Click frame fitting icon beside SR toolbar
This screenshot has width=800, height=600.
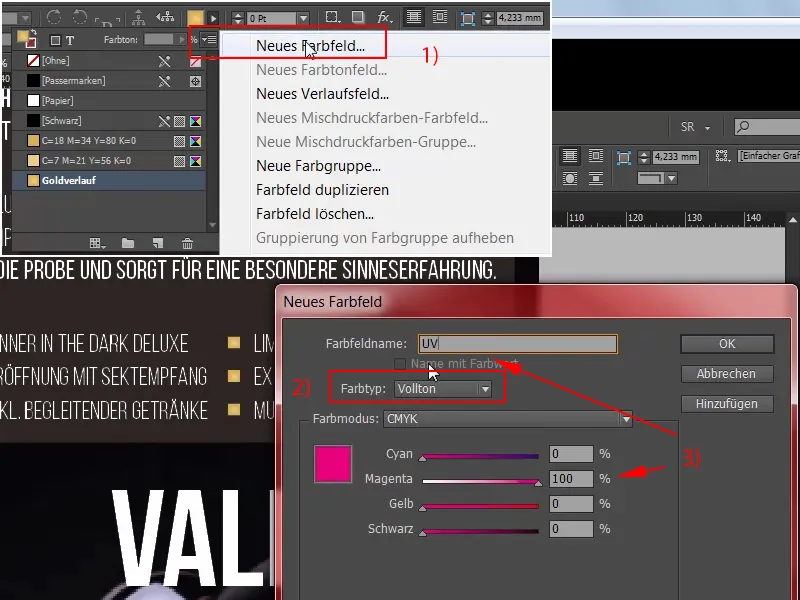(x=624, y=157)
